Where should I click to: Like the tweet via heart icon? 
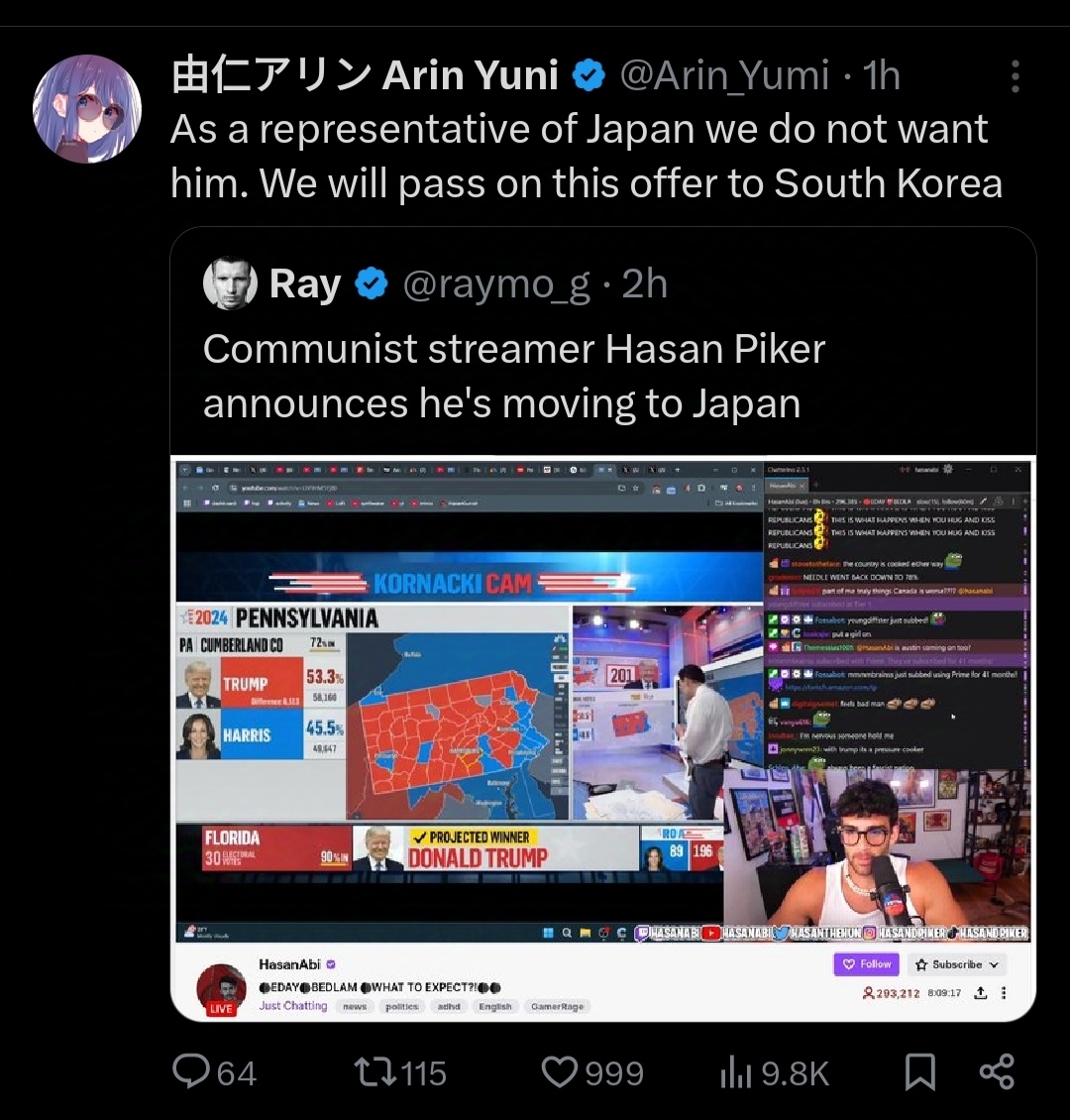coord(560,1072)
